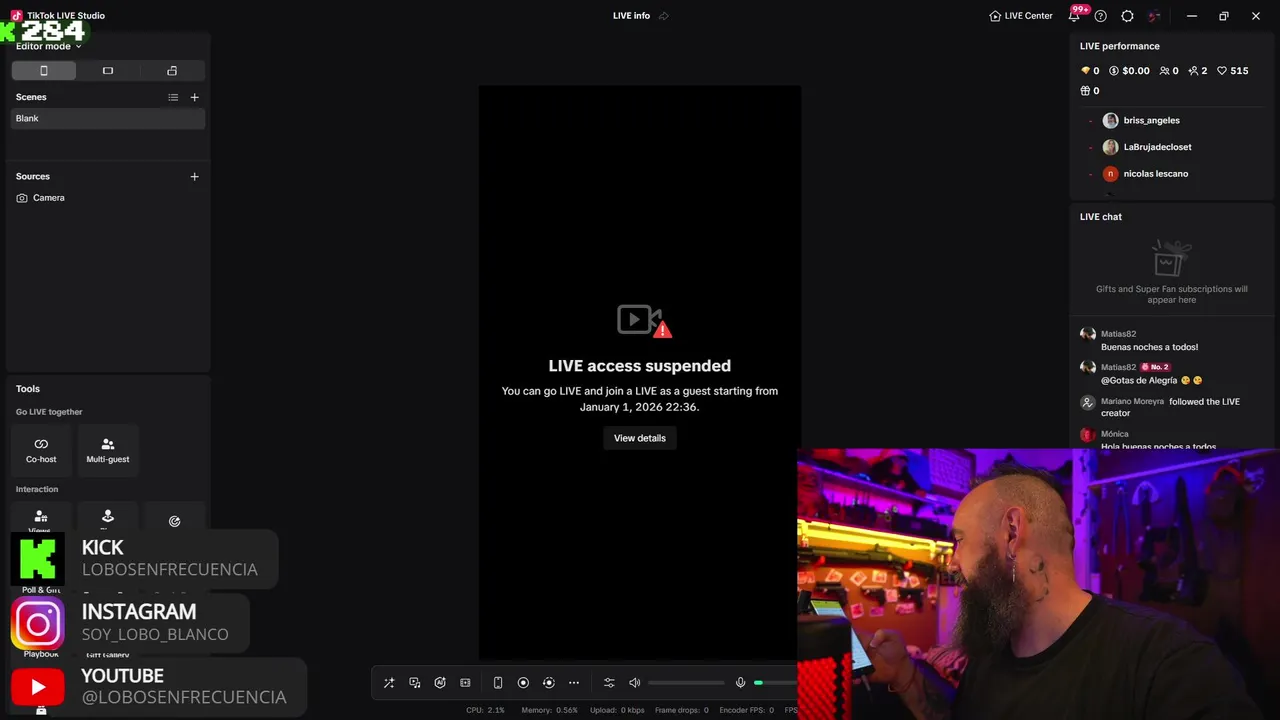Open LIVE Center

click(x=1021, y=16)
